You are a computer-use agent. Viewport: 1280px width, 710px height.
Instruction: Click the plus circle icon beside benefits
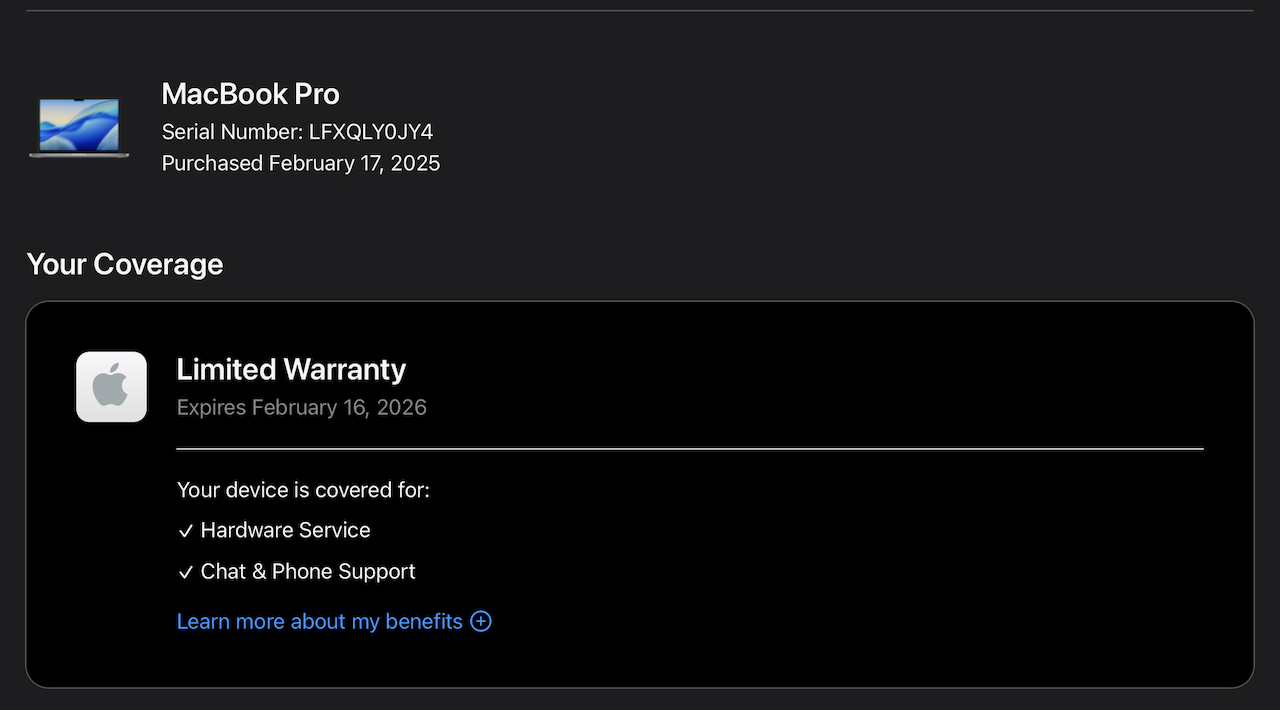click(481, 621)
